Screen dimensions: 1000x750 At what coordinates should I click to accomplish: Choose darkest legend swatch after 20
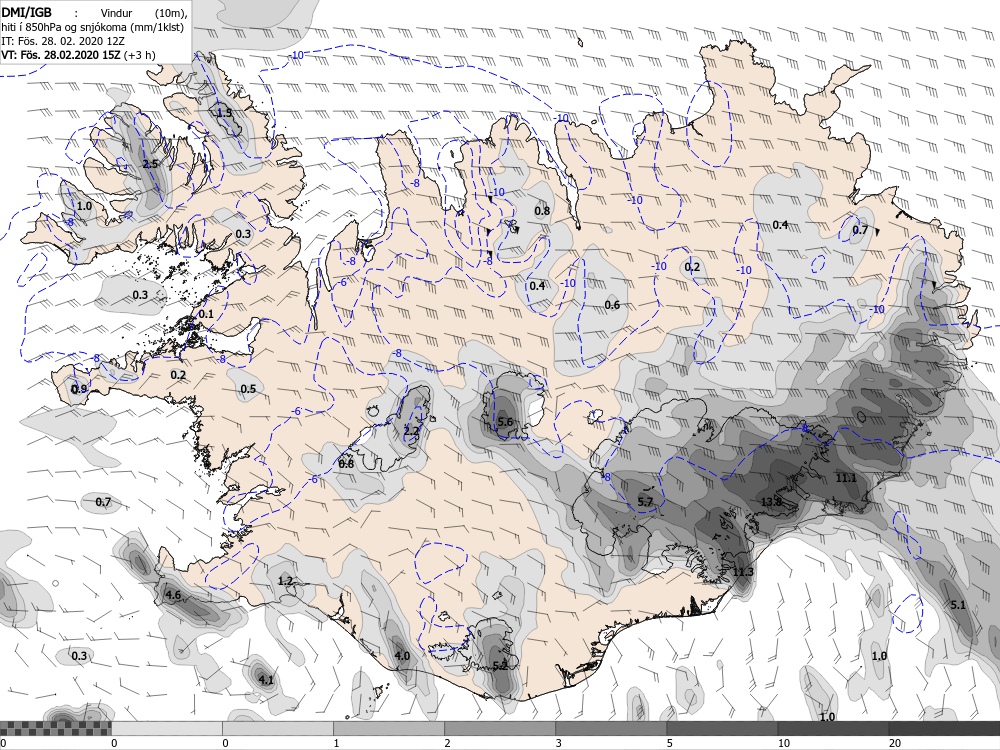coord(944,728)
